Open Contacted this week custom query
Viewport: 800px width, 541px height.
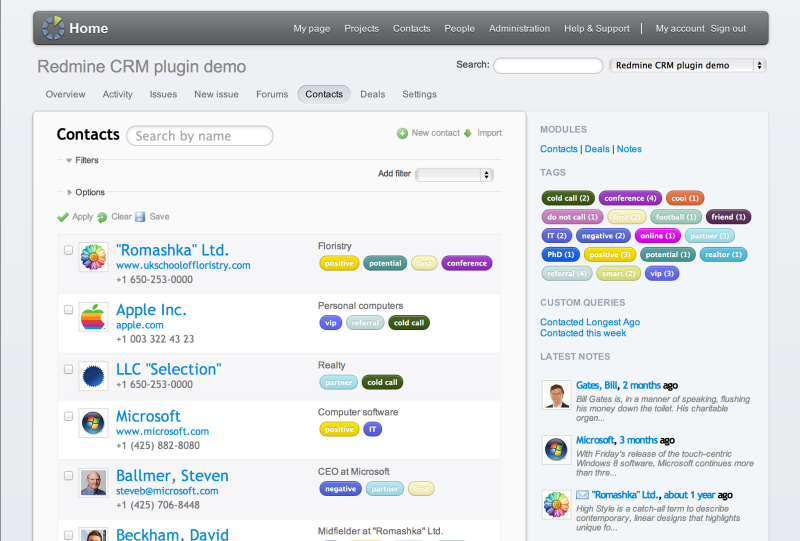583,333
